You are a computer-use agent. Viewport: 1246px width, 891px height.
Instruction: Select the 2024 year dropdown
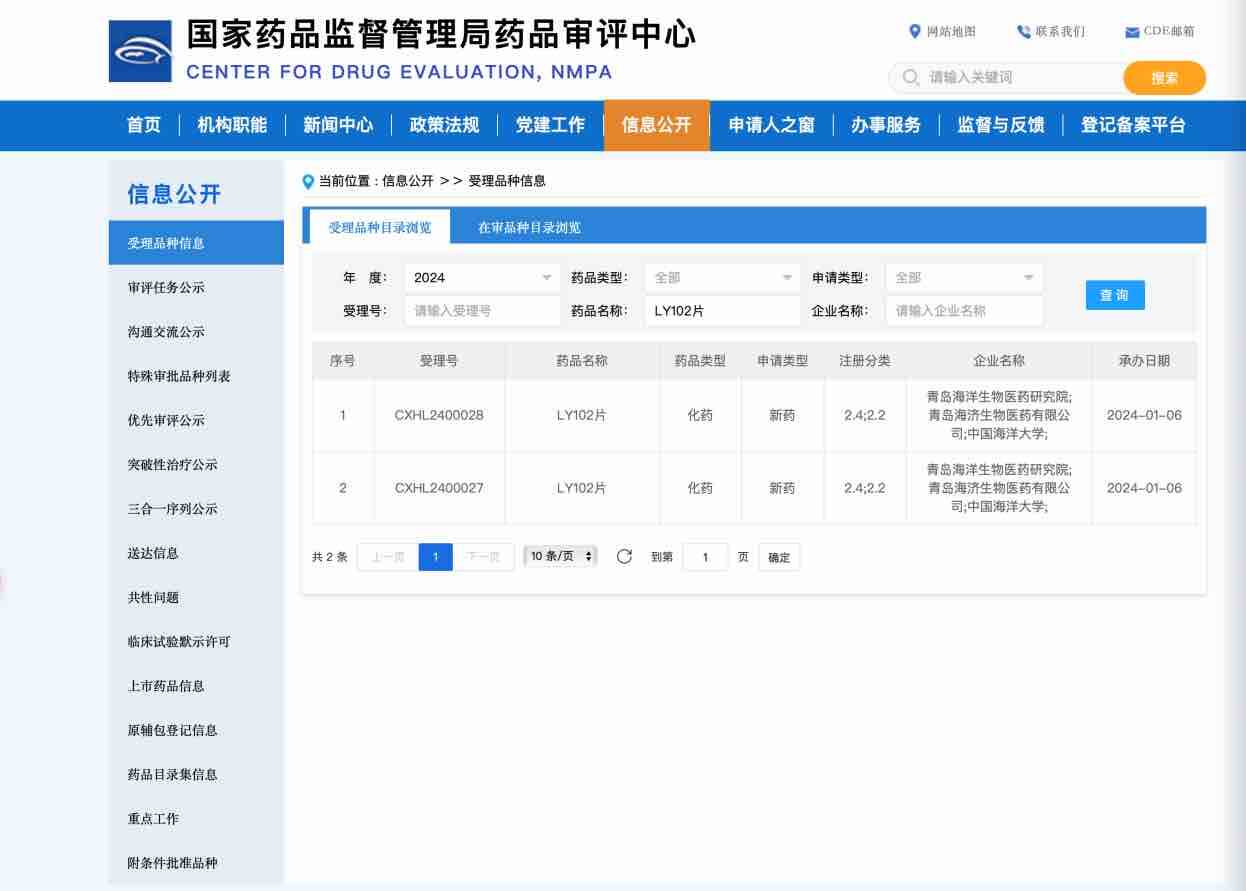tap(481, 277)
